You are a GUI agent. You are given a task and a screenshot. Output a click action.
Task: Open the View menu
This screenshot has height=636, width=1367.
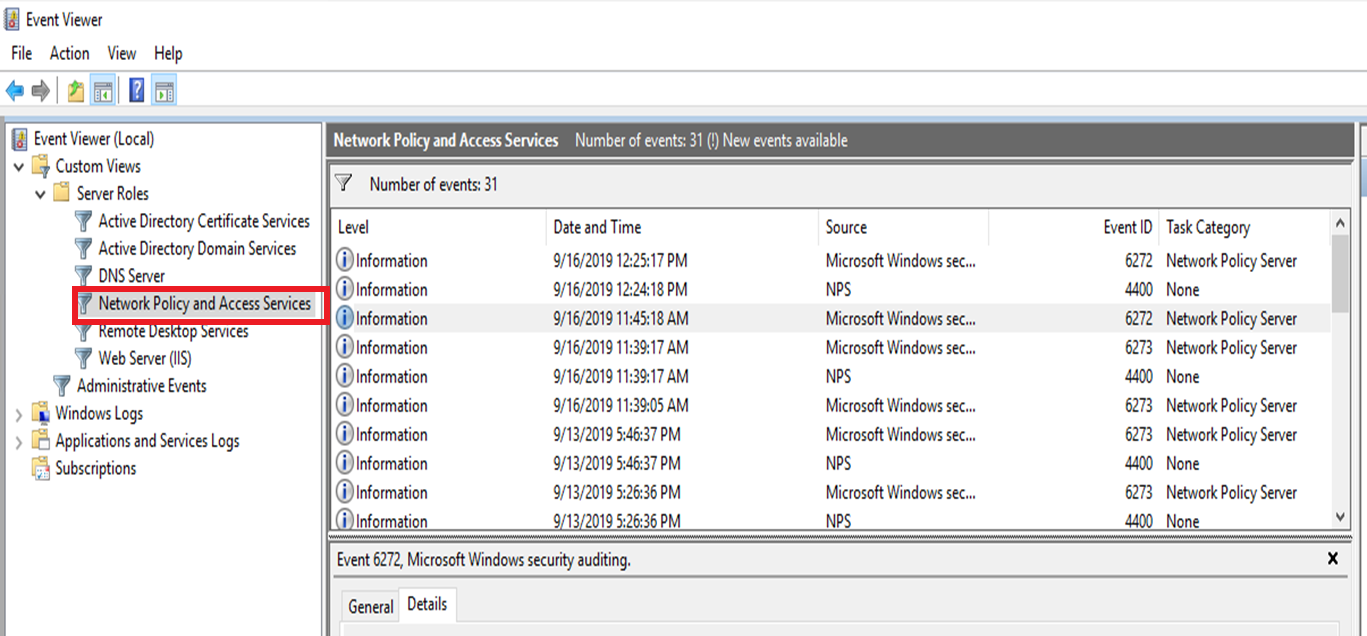pyautogui.click(x=121, y=53)
